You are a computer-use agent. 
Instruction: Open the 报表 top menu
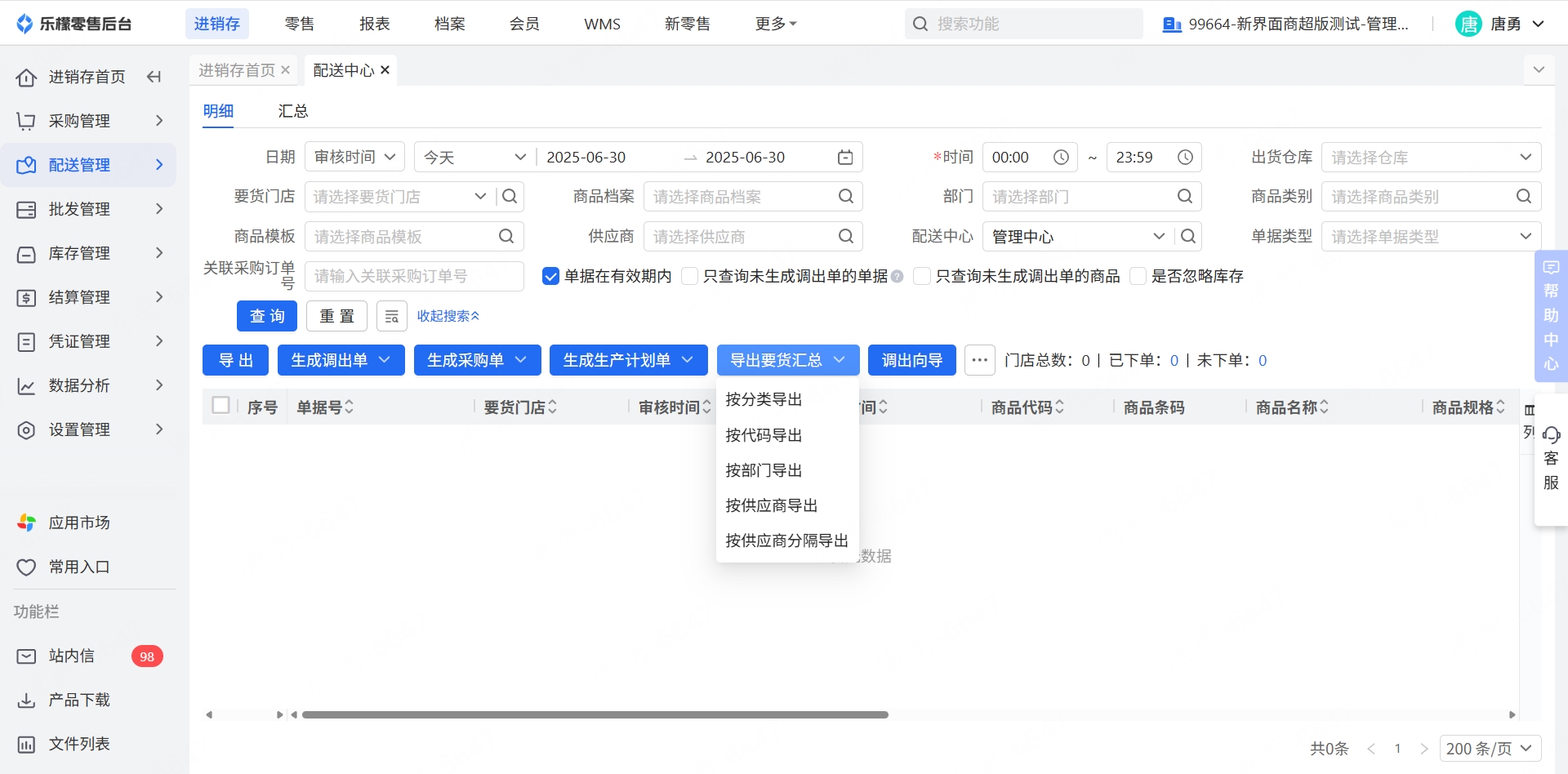[x=374, y=24]
